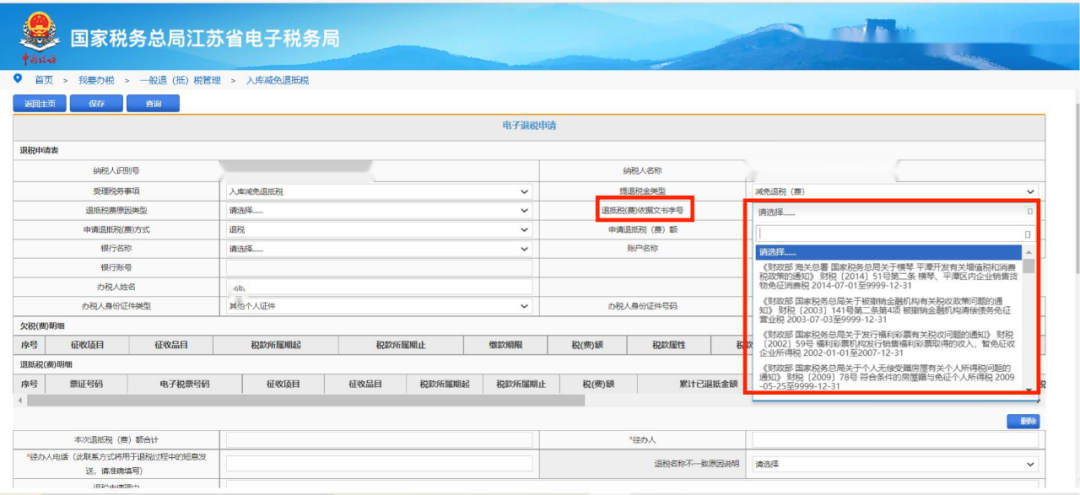
Task: Click the 纳税人识别号 label
Action: [117, 171]
